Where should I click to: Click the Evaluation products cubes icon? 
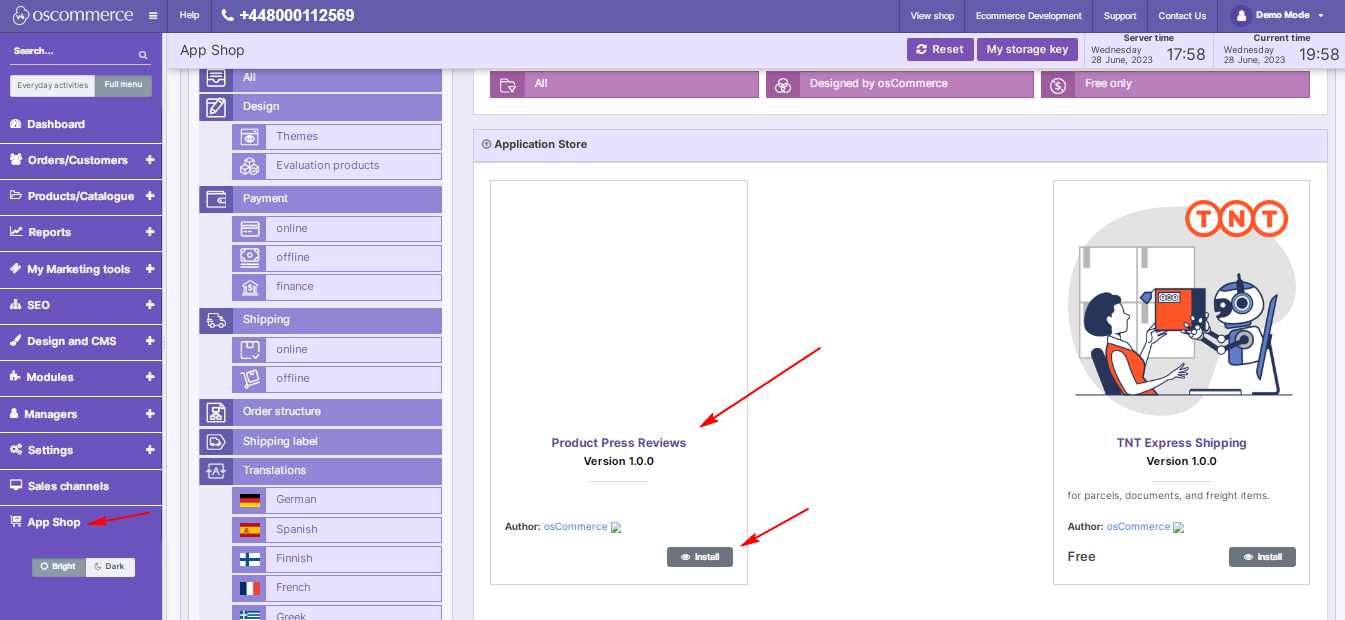(x=249, y=166)
